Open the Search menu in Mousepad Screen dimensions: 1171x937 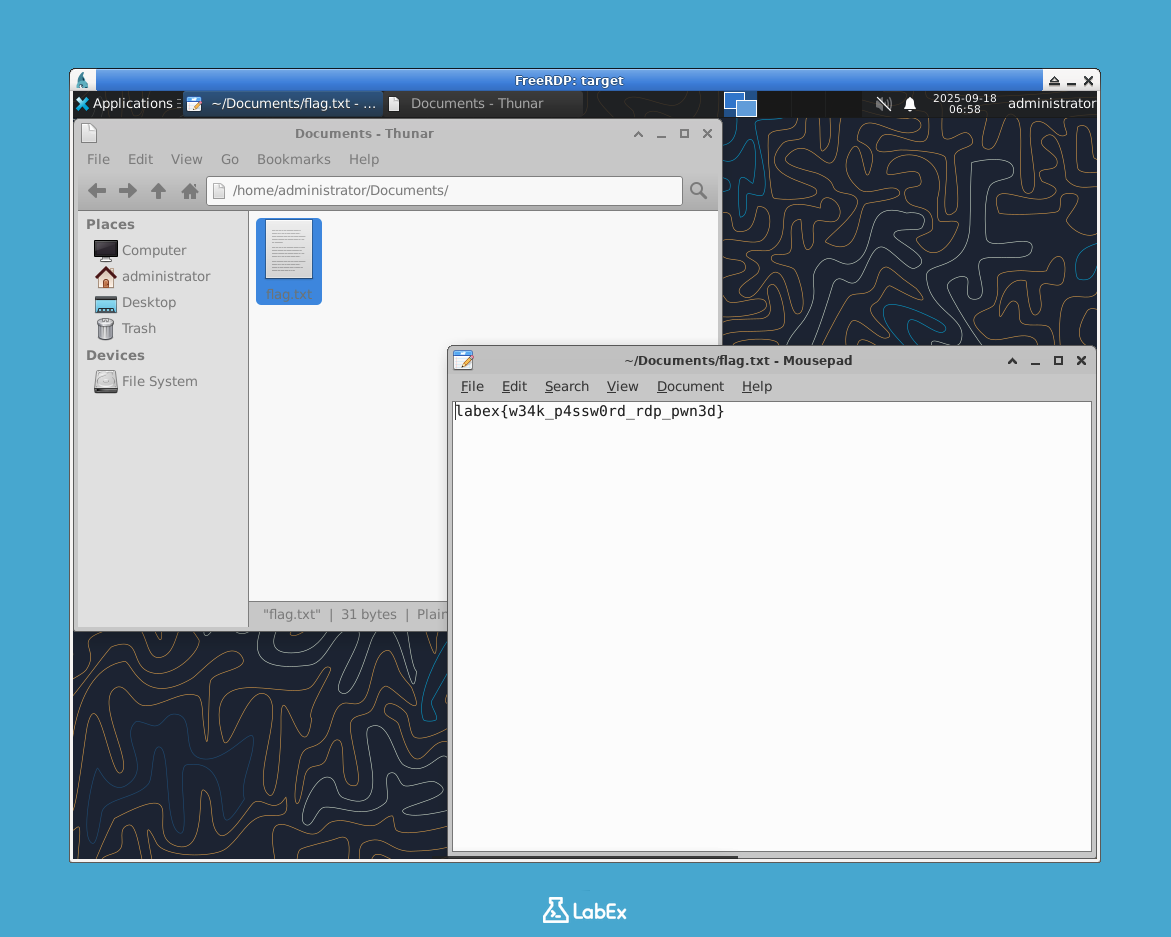(566, 386)
